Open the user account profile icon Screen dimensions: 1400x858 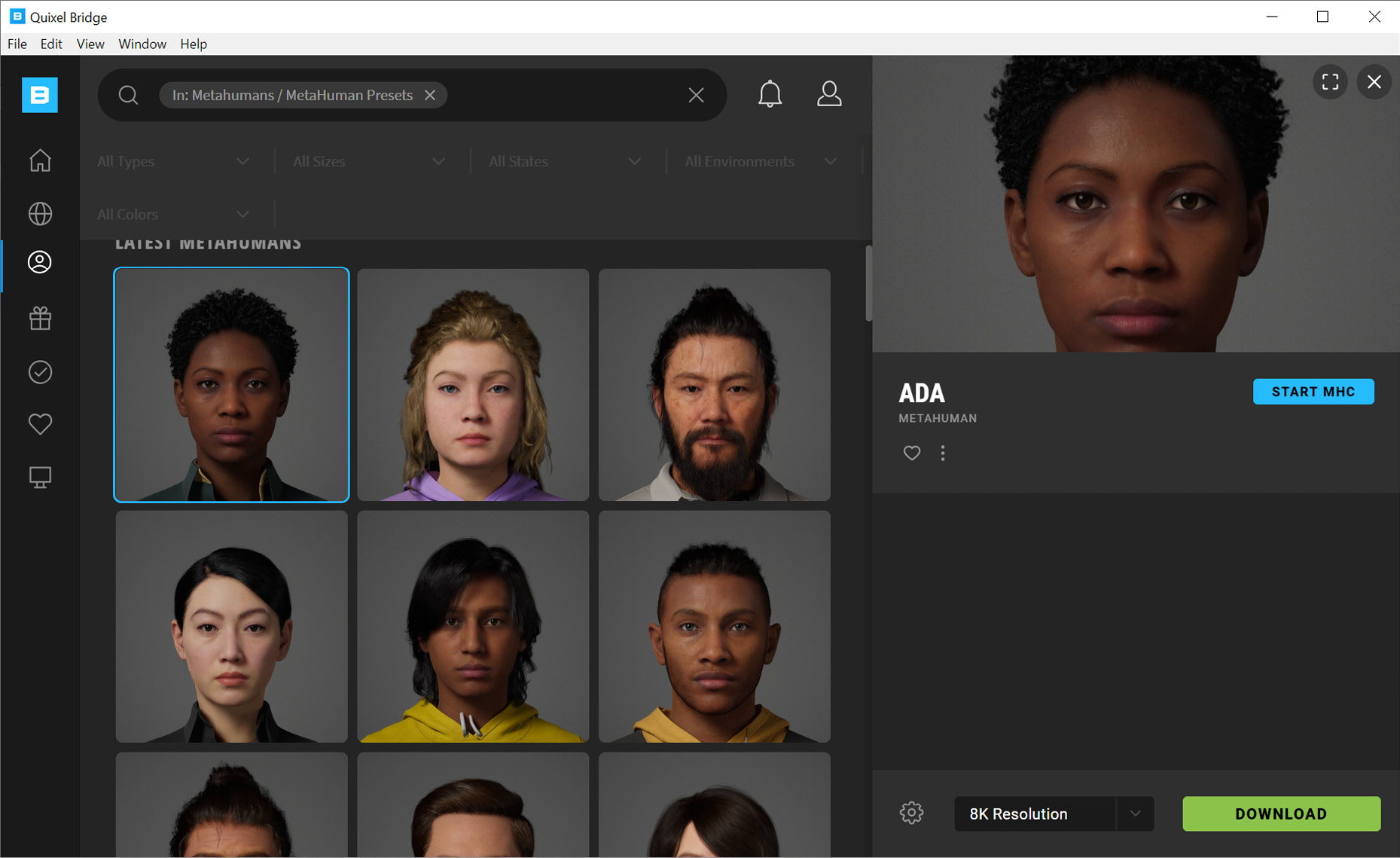point(829,94)
